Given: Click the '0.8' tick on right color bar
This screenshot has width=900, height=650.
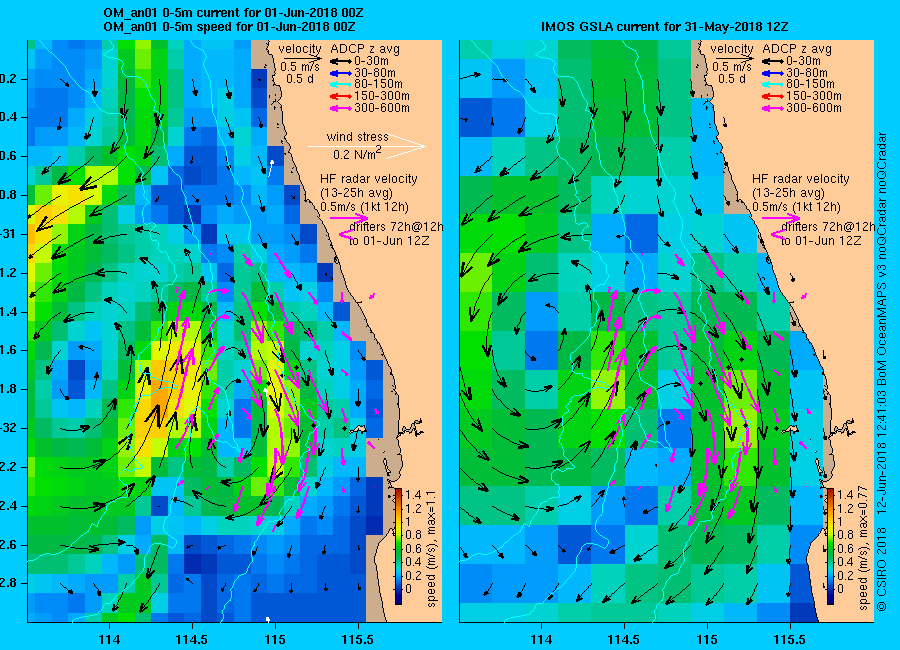Looking at the screenshot, I should click(x=845, y=536).
